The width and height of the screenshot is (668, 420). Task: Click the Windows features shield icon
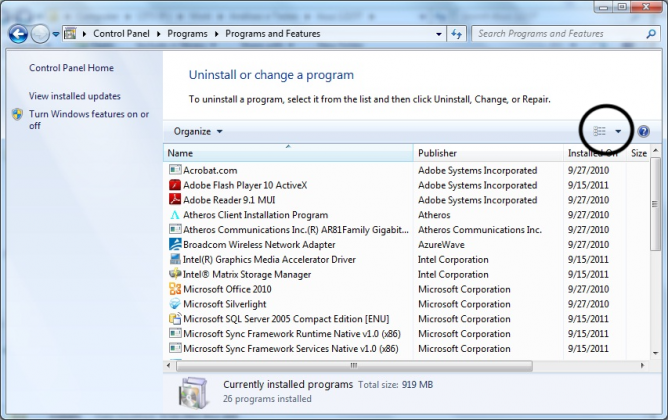tap(17, 114)
